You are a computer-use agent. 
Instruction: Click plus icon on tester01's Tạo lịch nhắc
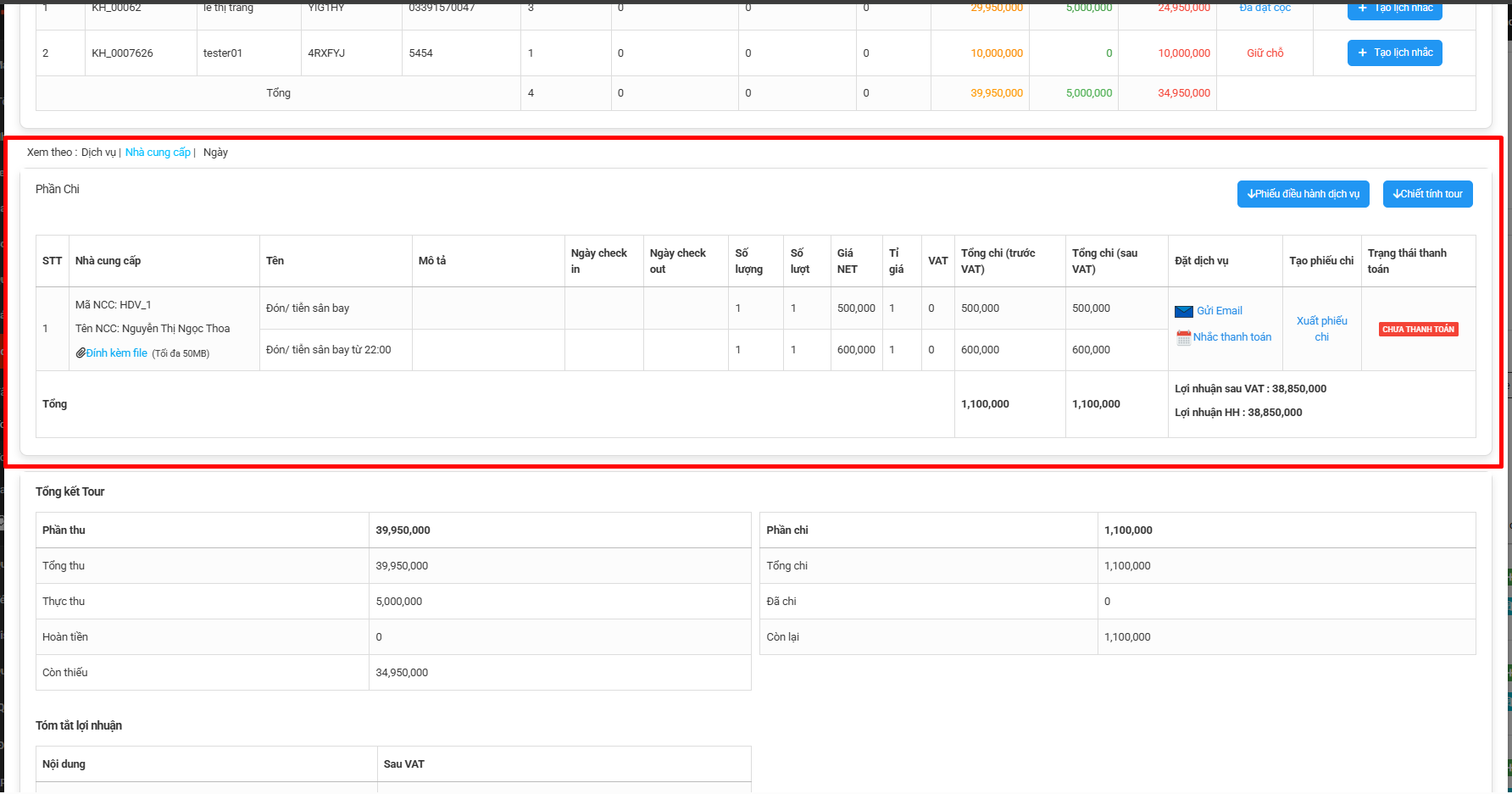click(x=1363, y=53)
